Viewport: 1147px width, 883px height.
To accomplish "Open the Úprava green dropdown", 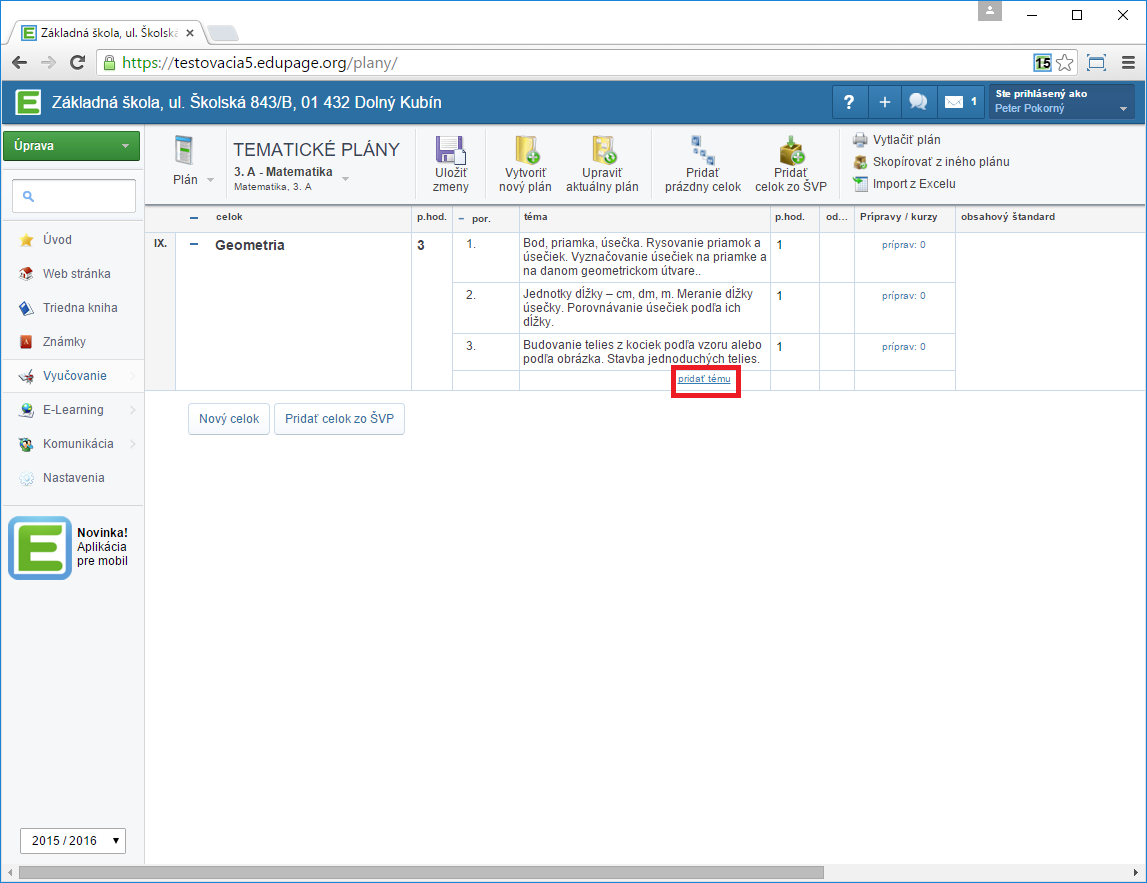I will pos(71,146).
